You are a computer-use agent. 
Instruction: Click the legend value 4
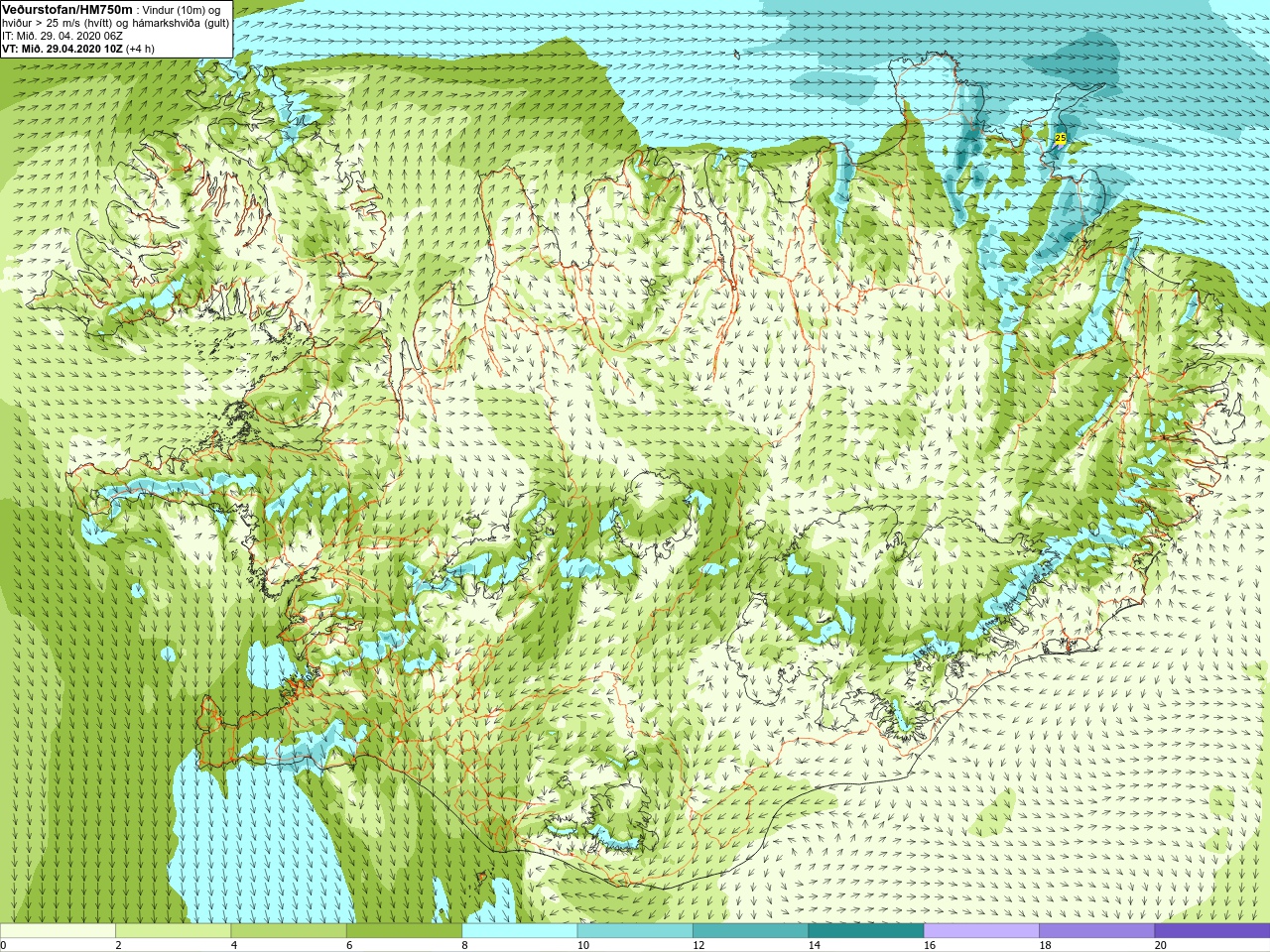[234, 945]
